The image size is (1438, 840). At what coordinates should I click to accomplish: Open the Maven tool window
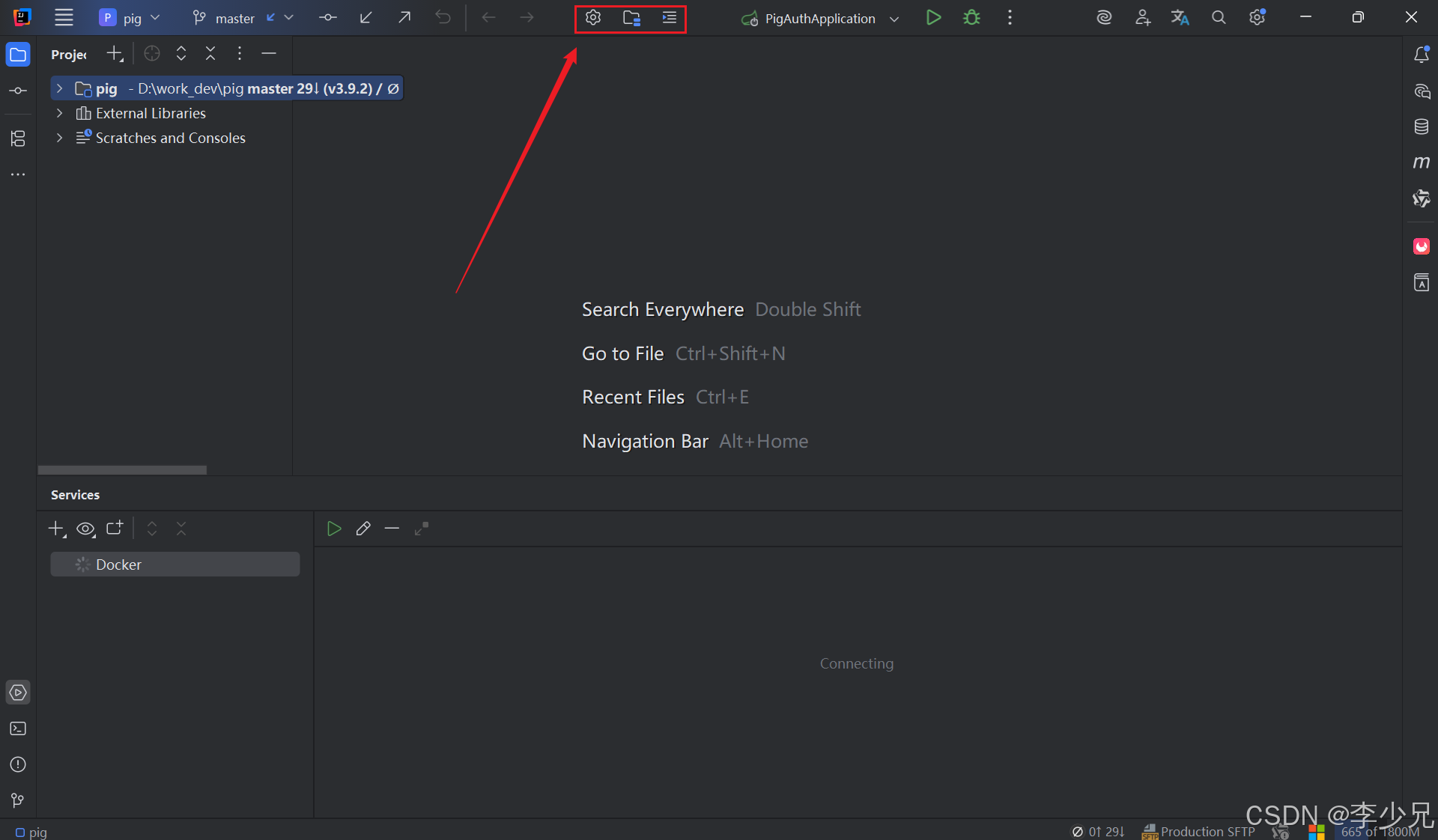(x=1421, y=162)
